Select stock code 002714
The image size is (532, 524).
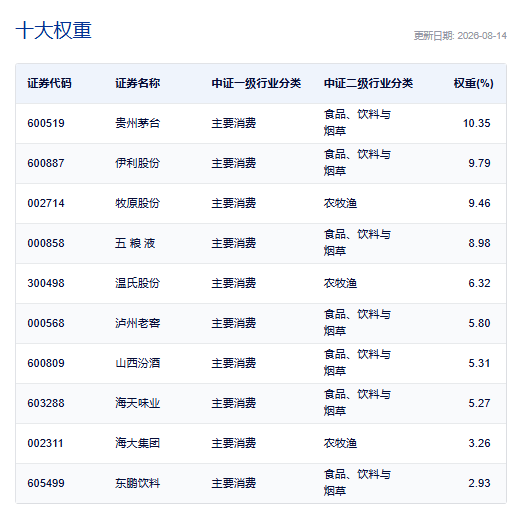46,203
